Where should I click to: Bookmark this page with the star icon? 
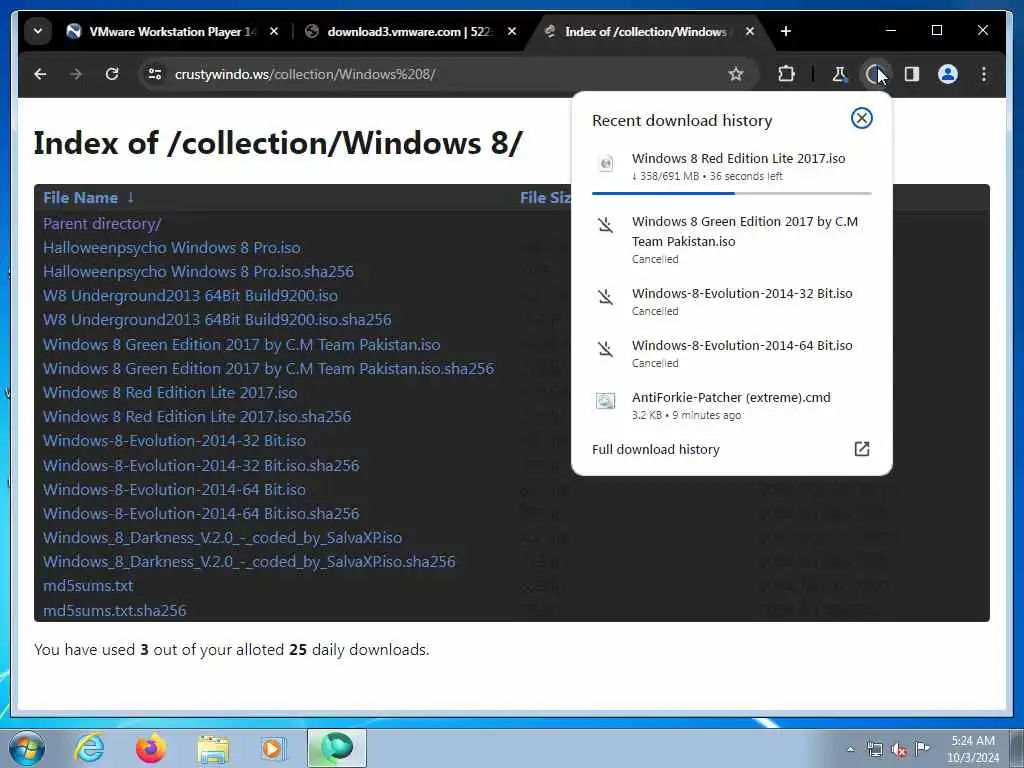[x=736, y=74]
